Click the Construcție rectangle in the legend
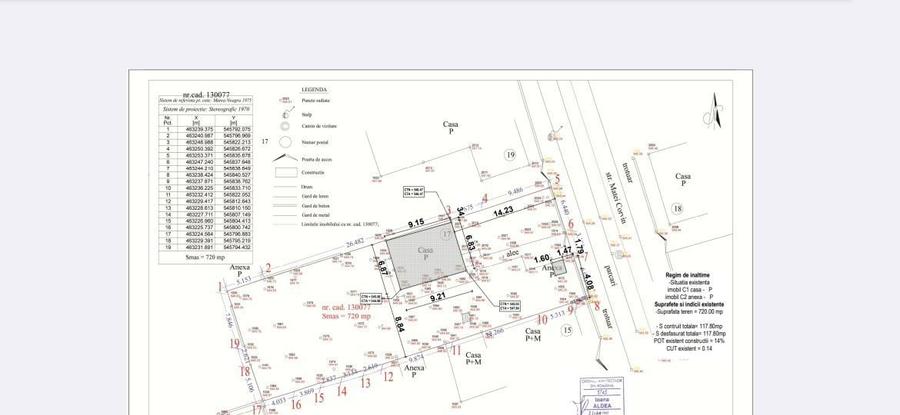 284,172
